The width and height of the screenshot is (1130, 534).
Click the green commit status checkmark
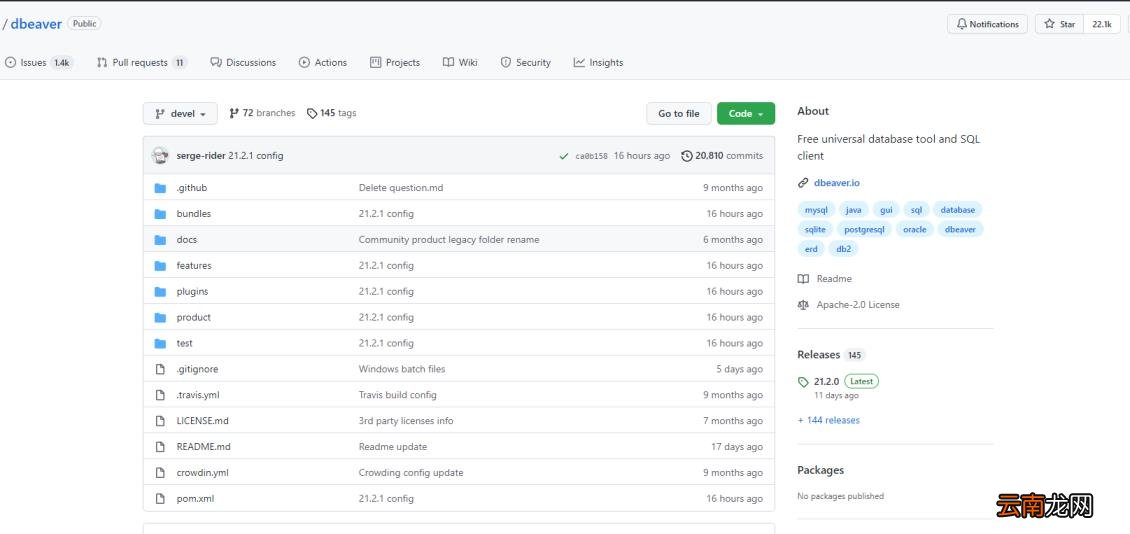(x=564, y=156)
